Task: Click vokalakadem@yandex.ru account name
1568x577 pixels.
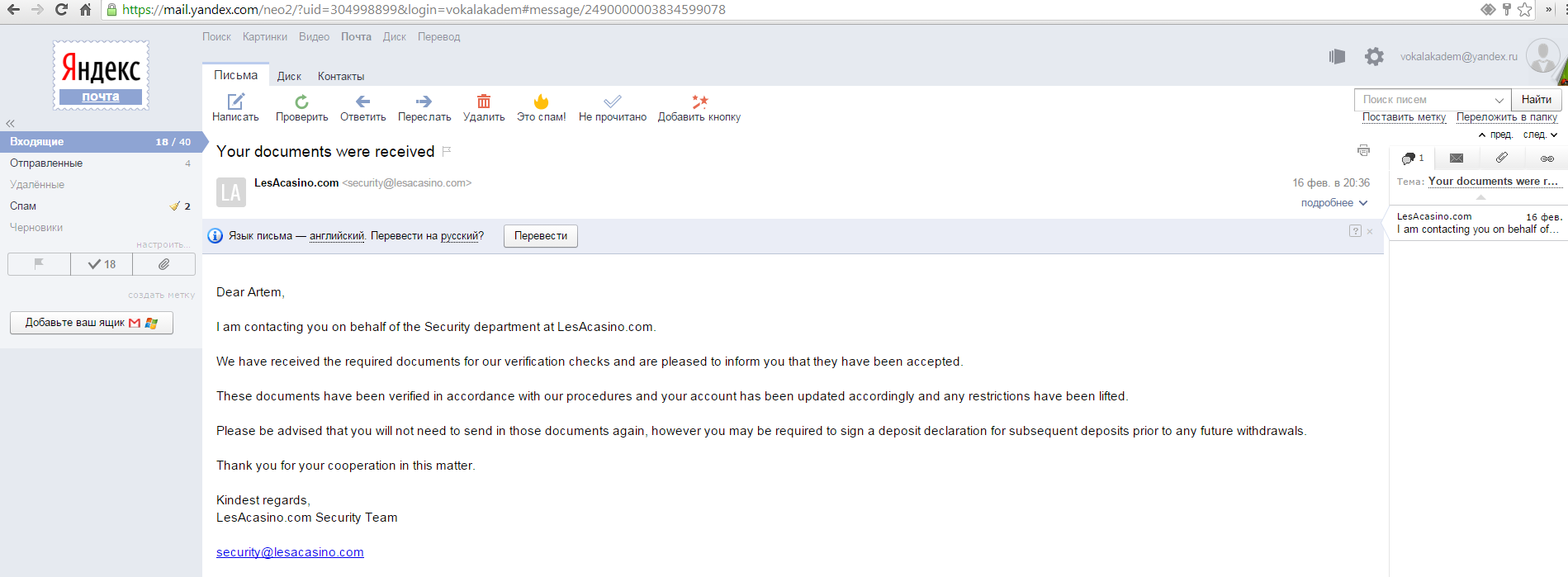Action: point(1459,57)
